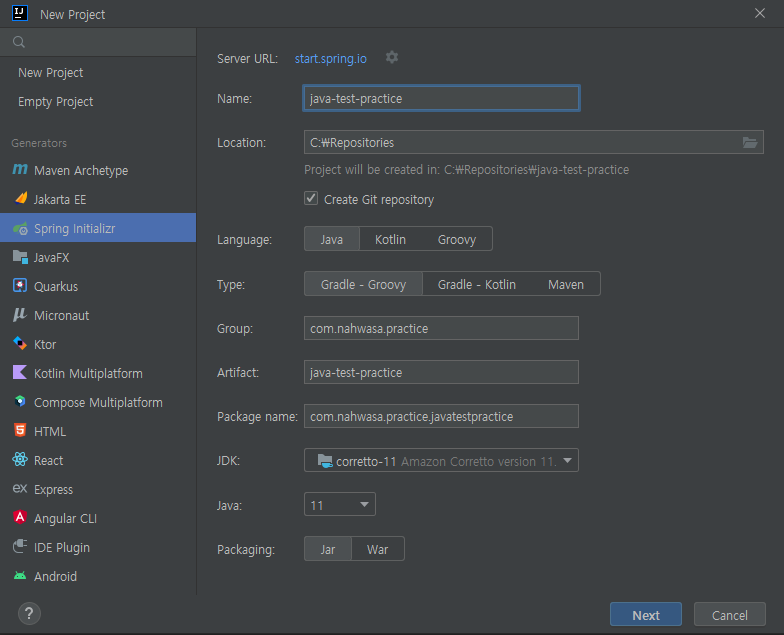Select the Compose Multiplatform generator label

coord(98,402)
